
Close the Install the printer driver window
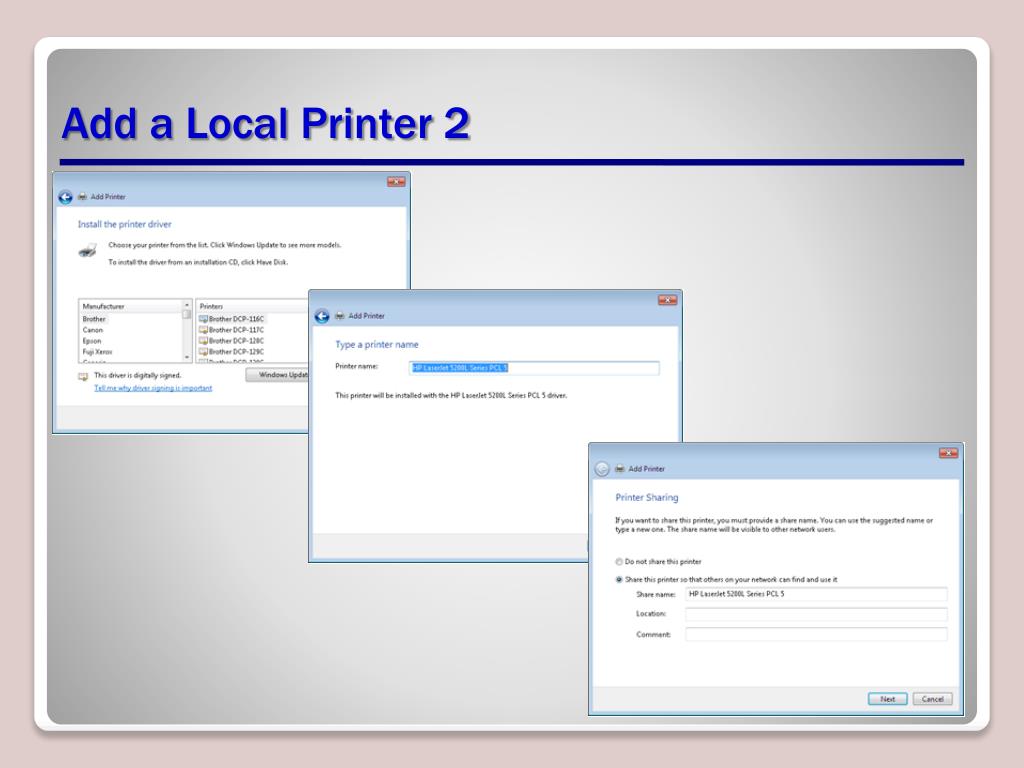click(x=396, y=182)
